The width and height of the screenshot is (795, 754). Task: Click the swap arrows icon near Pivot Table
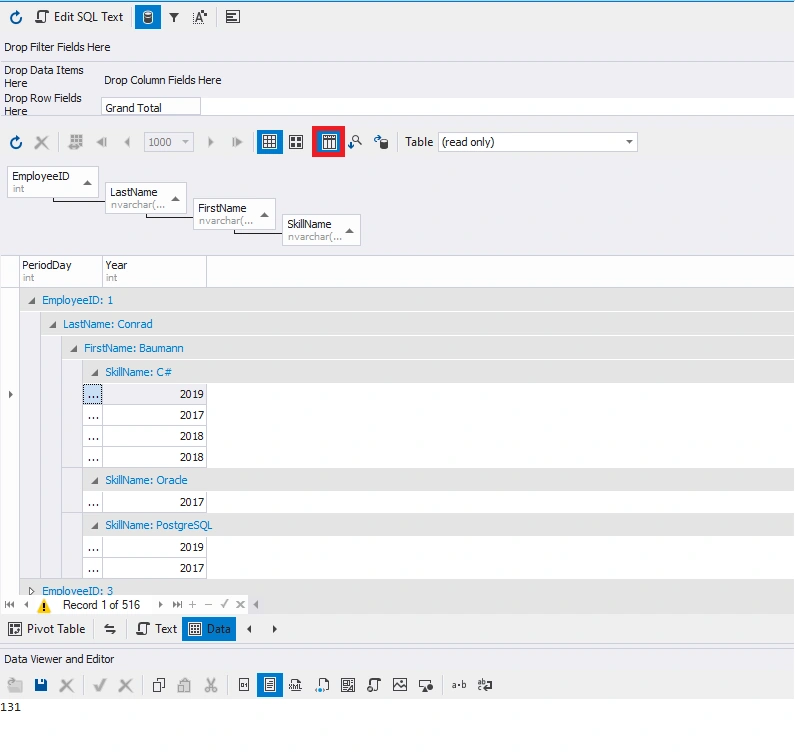[110, 629]
